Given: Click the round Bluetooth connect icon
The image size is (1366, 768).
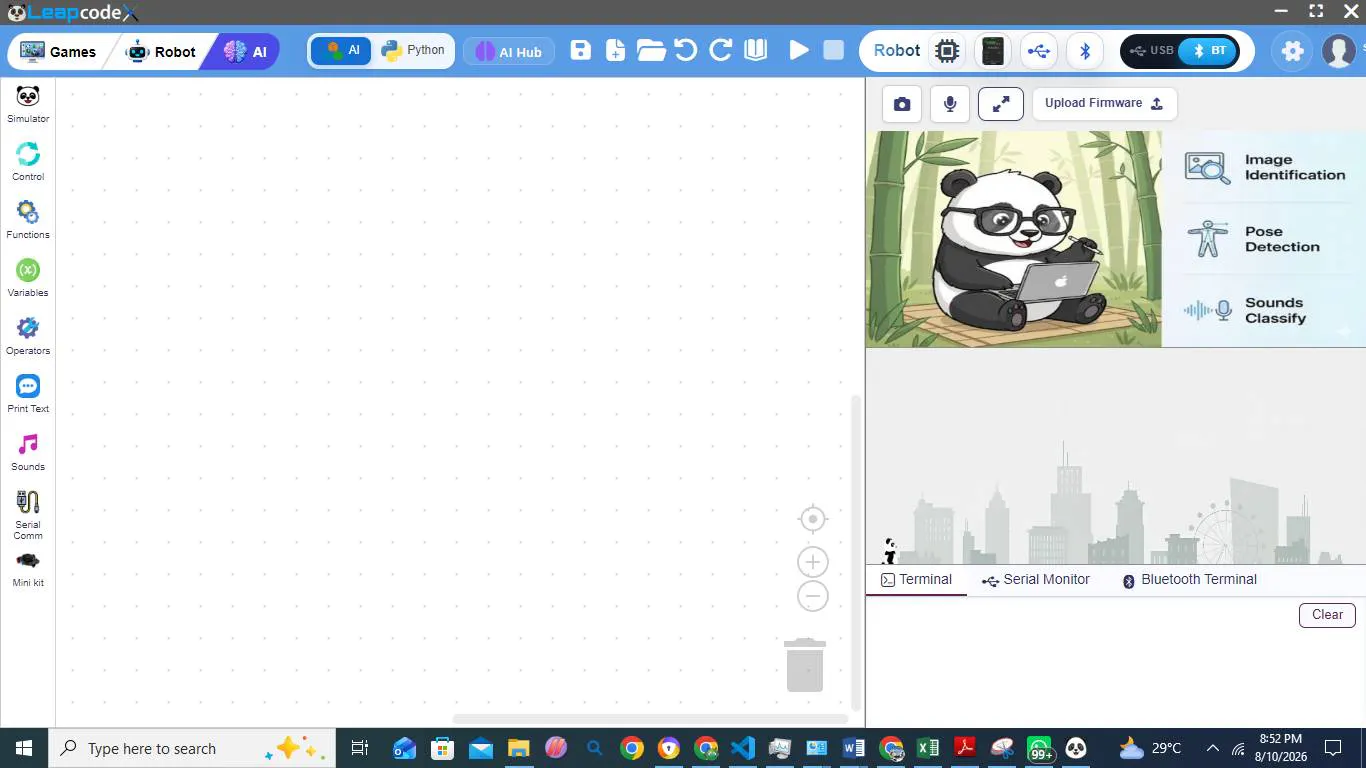Looking at the screenshot, I should pos(1085,51).
